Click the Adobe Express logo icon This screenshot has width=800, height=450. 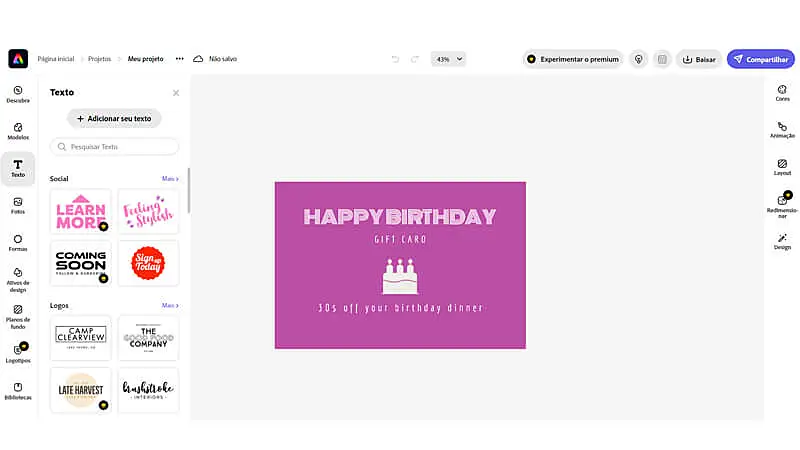click(x=18, y=59)
